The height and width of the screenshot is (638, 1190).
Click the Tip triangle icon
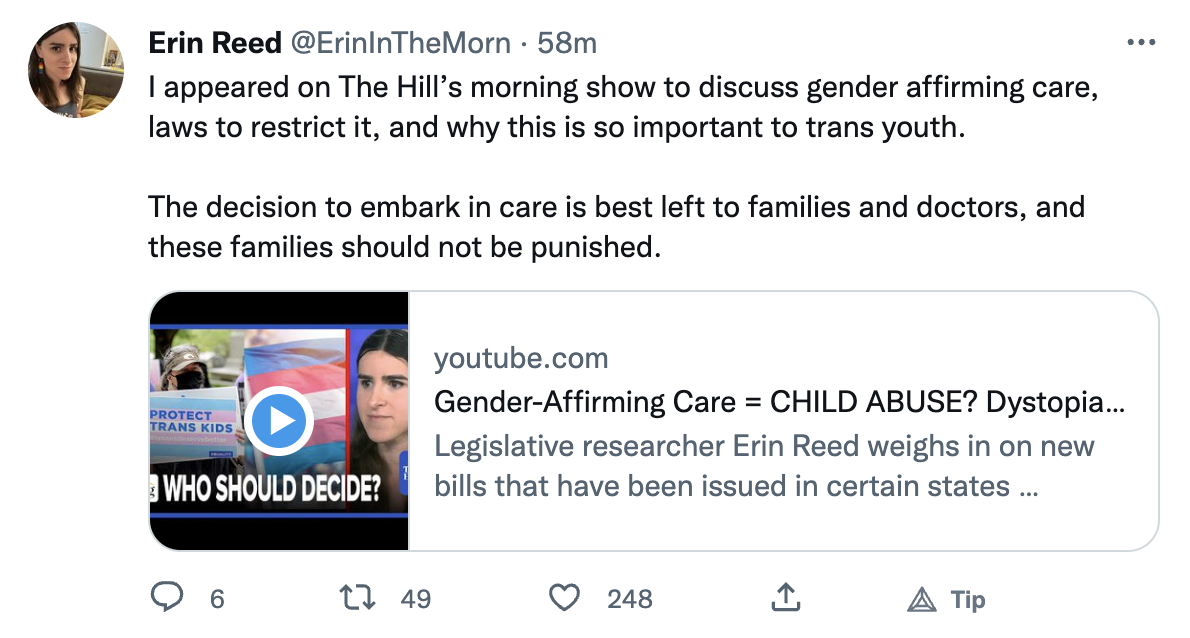pyautogui.click(x=920, y=599)
